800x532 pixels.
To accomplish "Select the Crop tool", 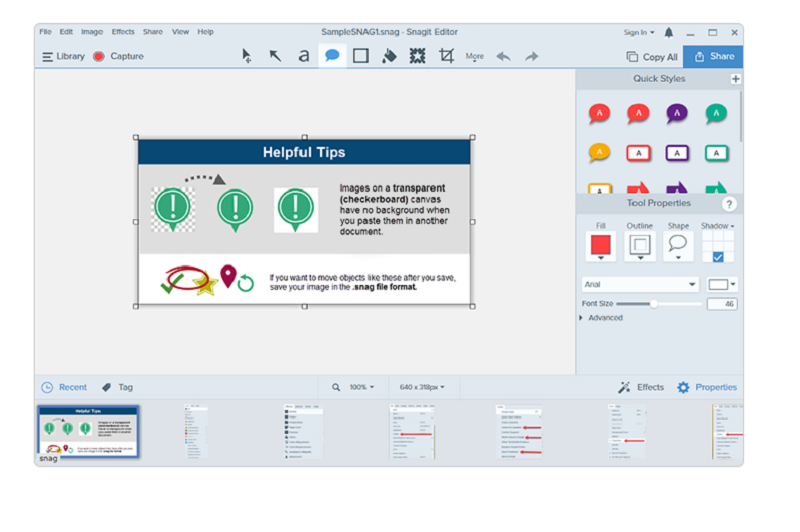I will pos(446,56).
